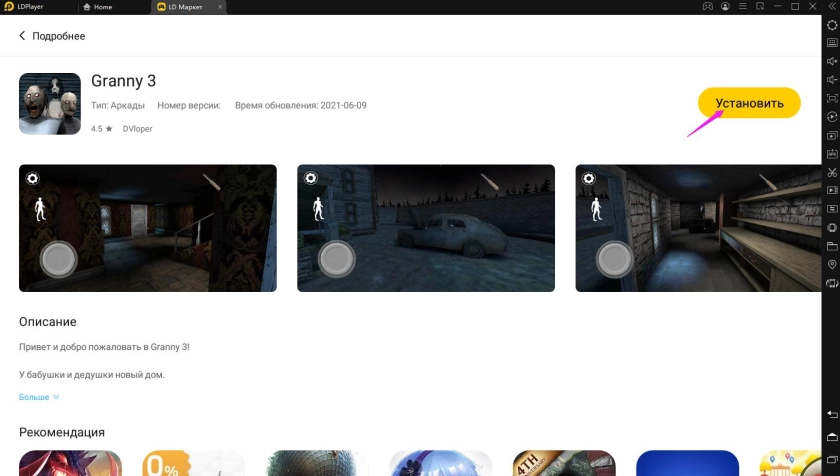Open the first Granny 3 screenshot
The width and height of the screenshot is (840, 476).
148,228
